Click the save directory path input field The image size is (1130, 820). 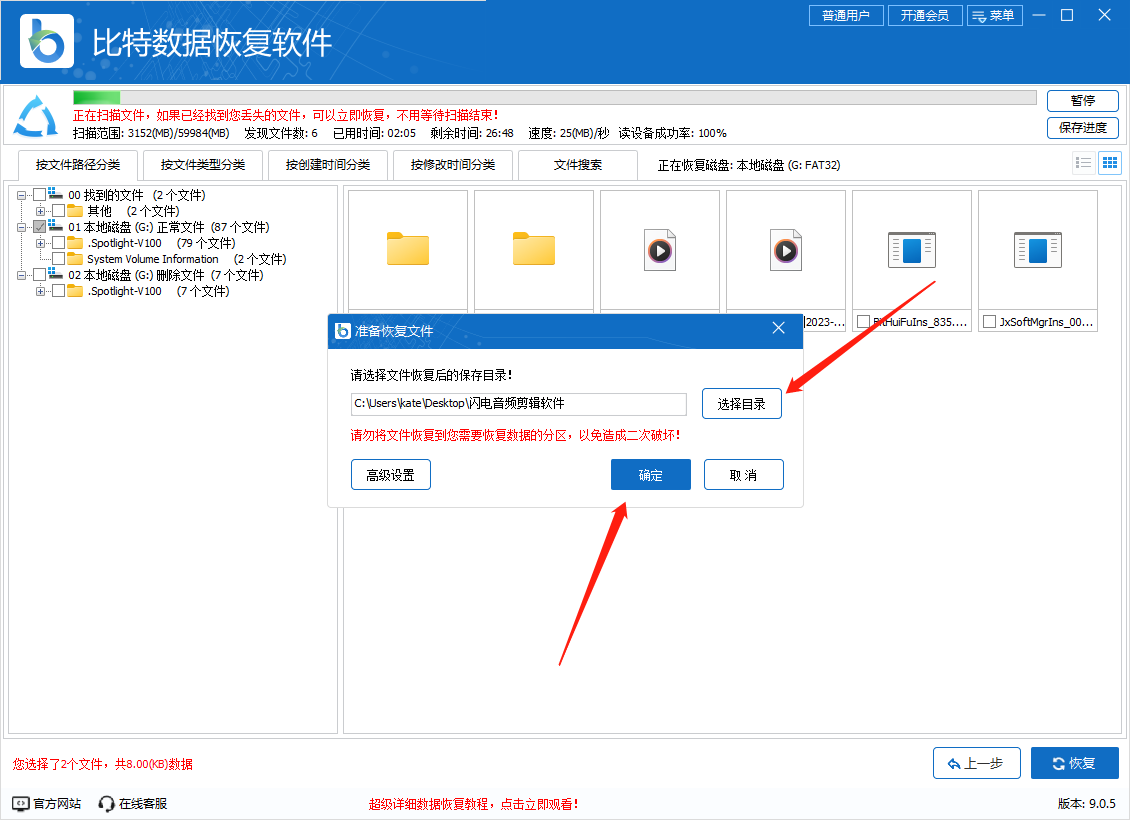click(x=517, y=404)
